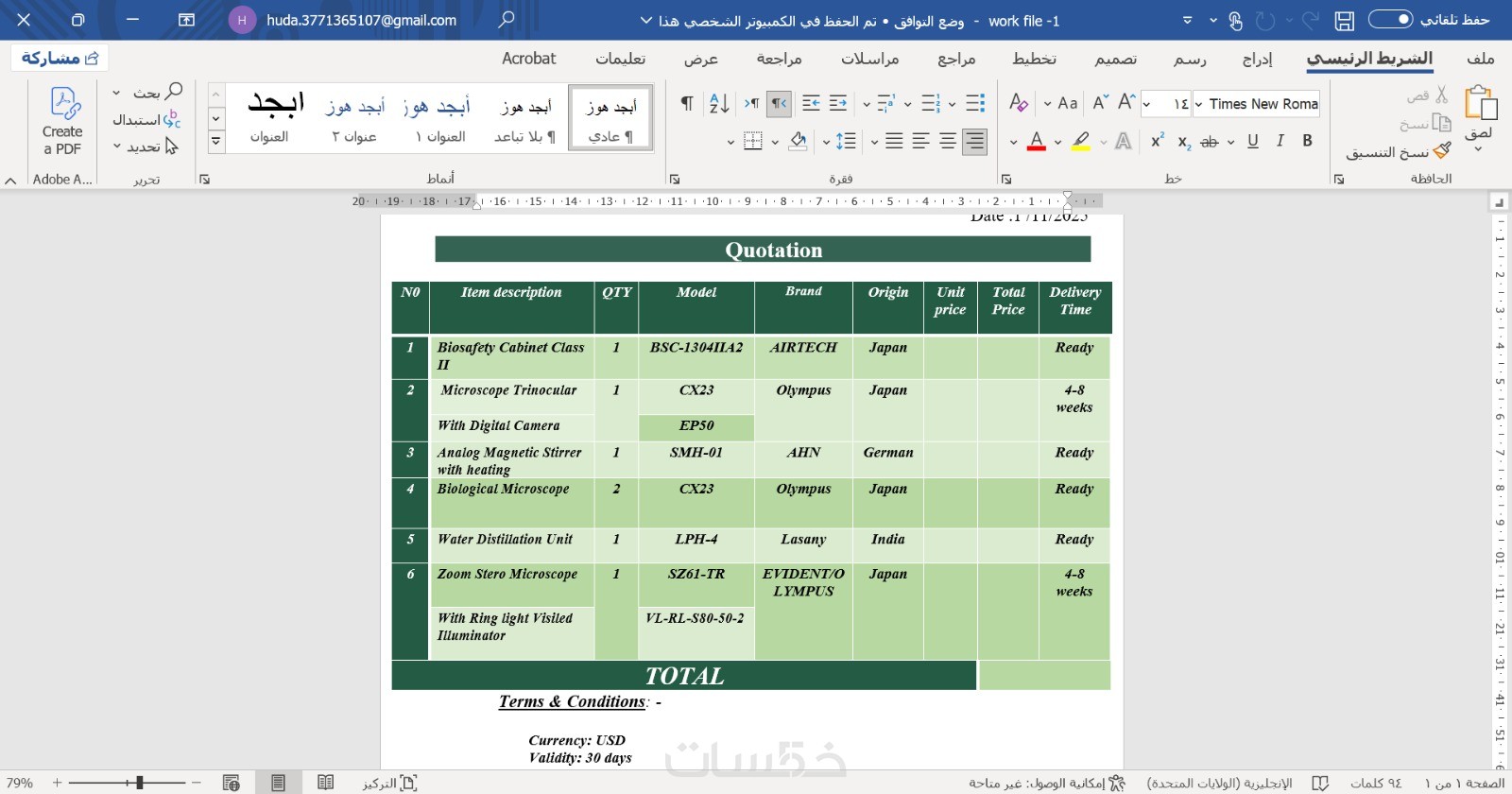The width and height of the screenshot is (1512, 794).
Task: Switch to Read Mode view in status bar
Action: [x=326, y=783]
